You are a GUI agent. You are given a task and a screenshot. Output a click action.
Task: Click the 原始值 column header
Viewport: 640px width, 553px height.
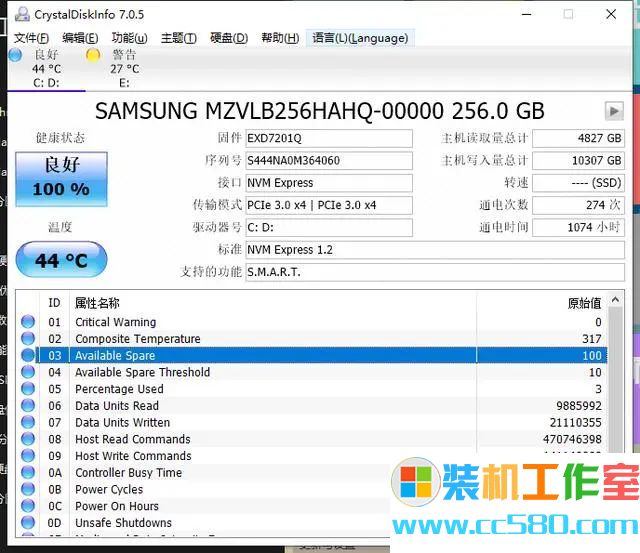tap(542, 303)
